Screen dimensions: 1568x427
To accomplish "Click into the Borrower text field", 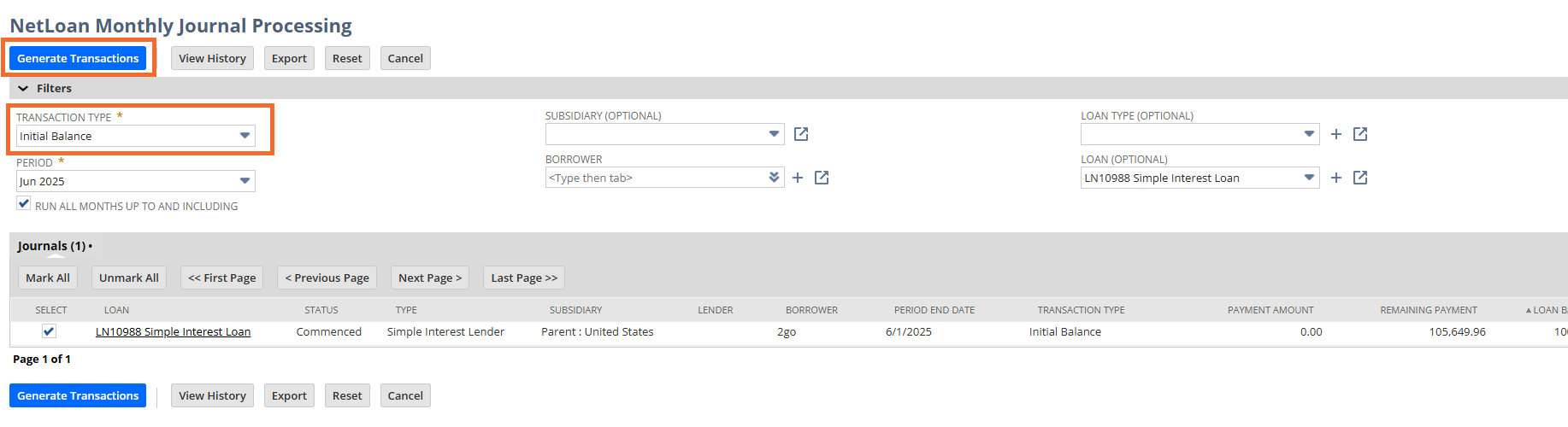I will [655, 178].
